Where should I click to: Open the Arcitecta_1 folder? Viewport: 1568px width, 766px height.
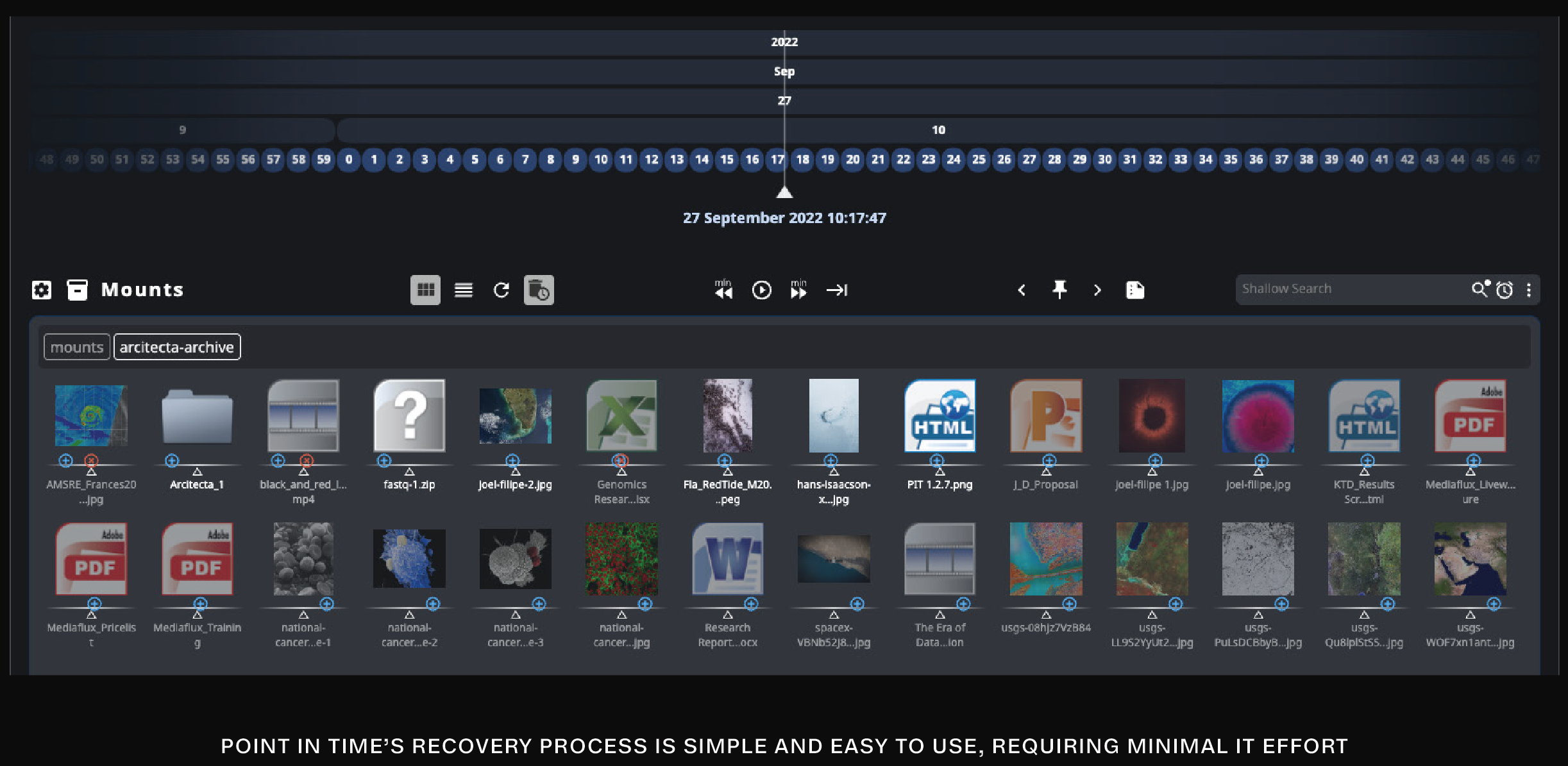[x=197, y=419]
